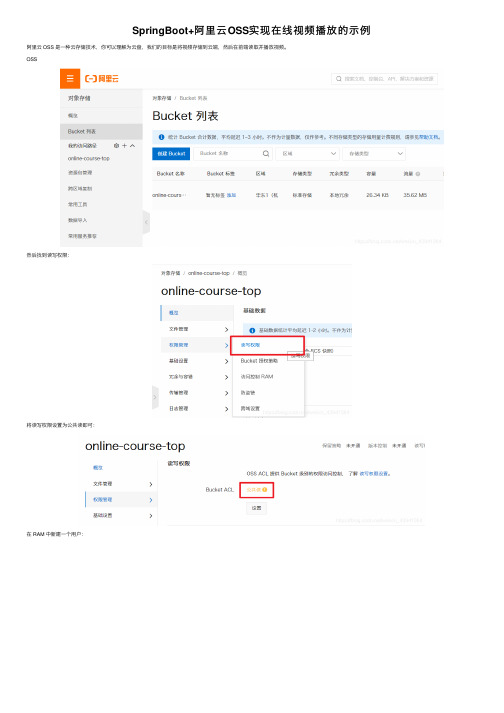This screenshot has height=713, width=504.
Task: Expand 权限管理 chevron in overview screenshot
Action: click(x=227, y=345)
